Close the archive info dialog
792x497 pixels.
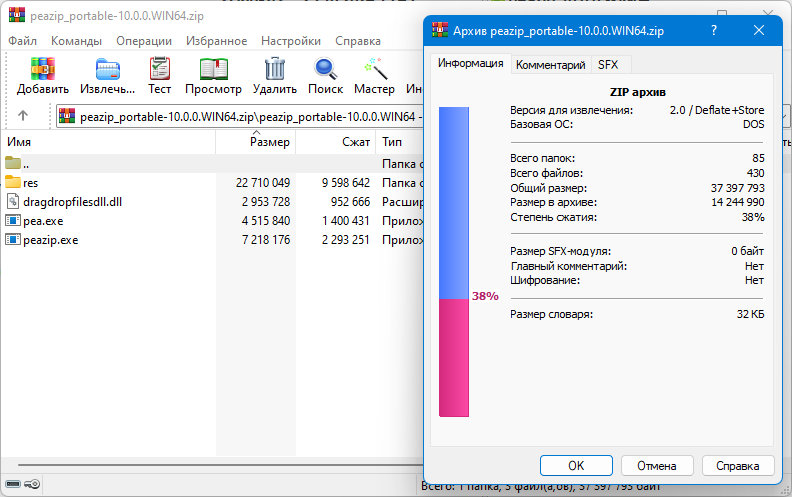point(759,30)
